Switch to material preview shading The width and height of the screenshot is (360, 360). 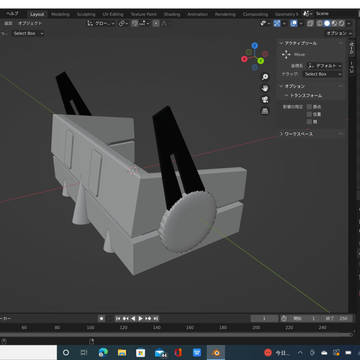[x=335, y=23]
